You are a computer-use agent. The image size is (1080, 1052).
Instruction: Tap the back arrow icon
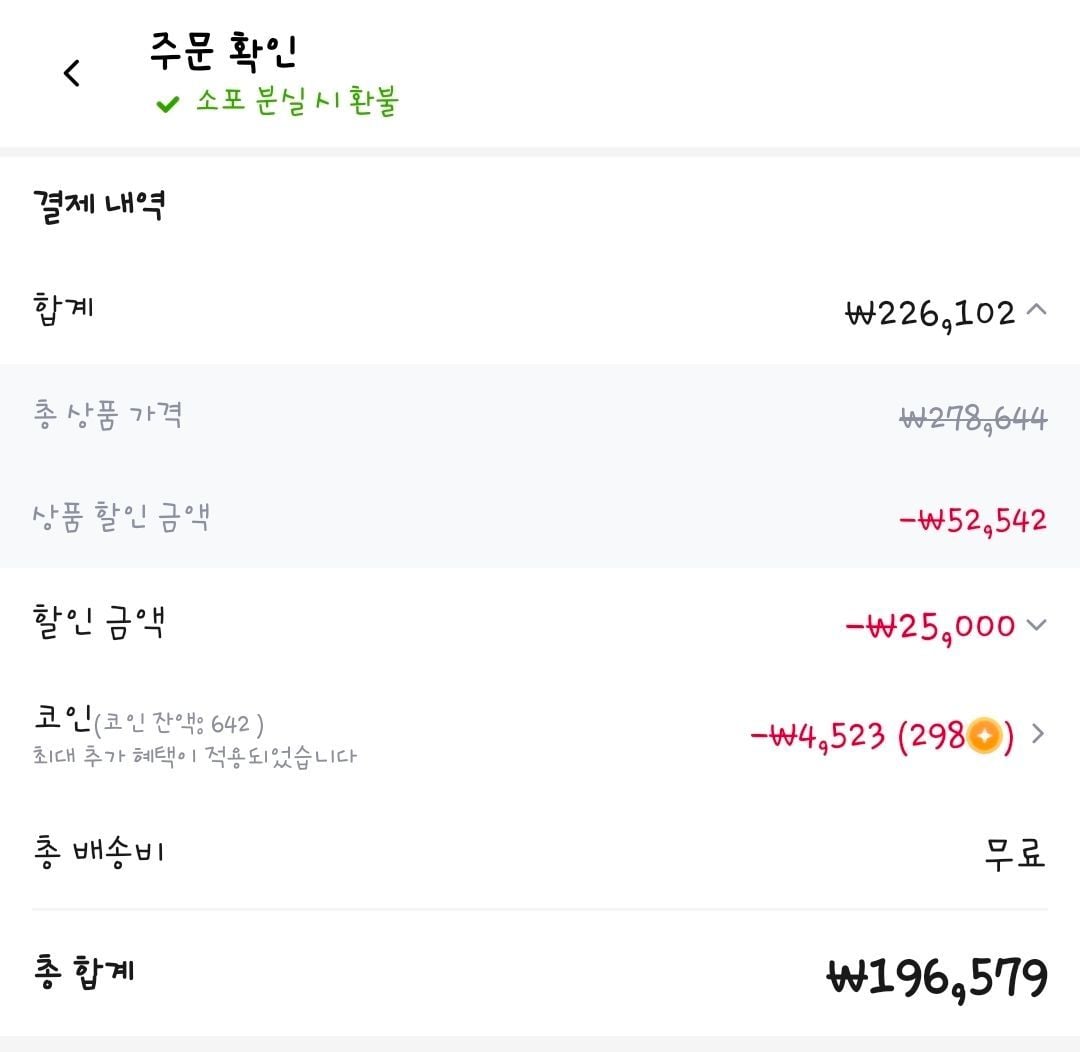[71, 73]
